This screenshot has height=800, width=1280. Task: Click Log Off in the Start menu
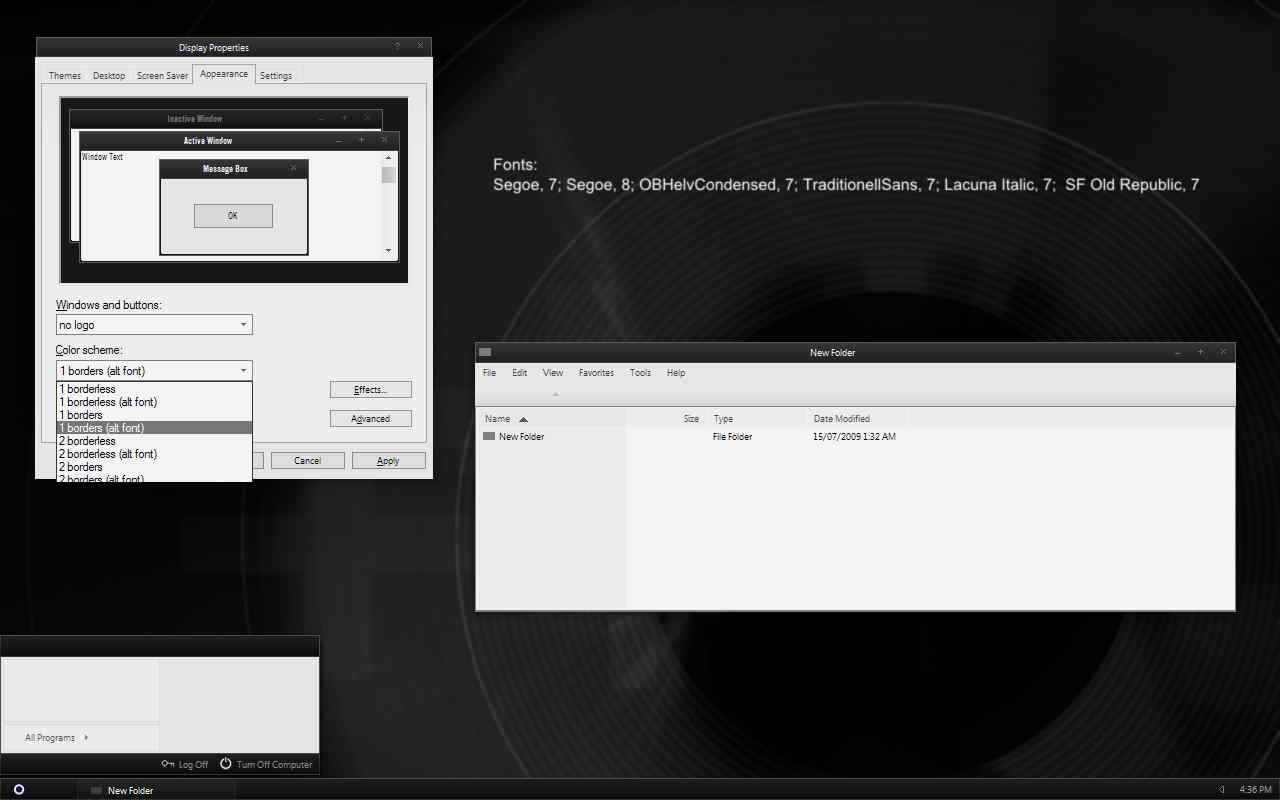pos(185,764)
